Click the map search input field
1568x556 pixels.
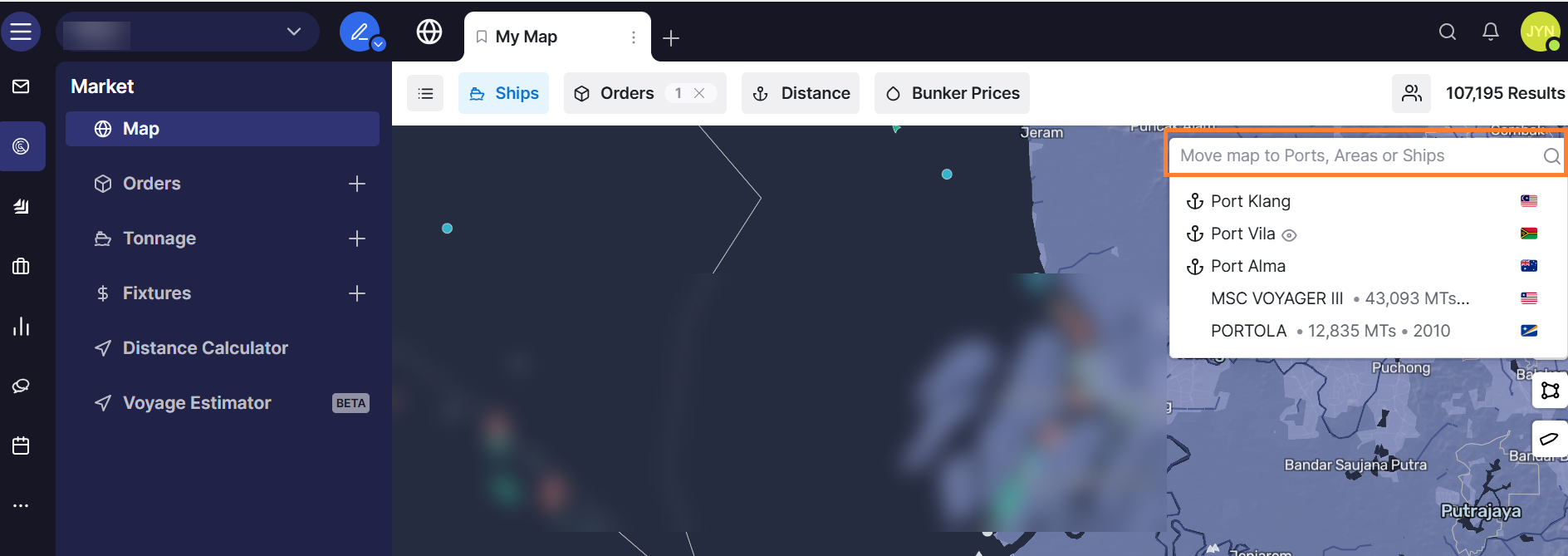coord(1354,155)
